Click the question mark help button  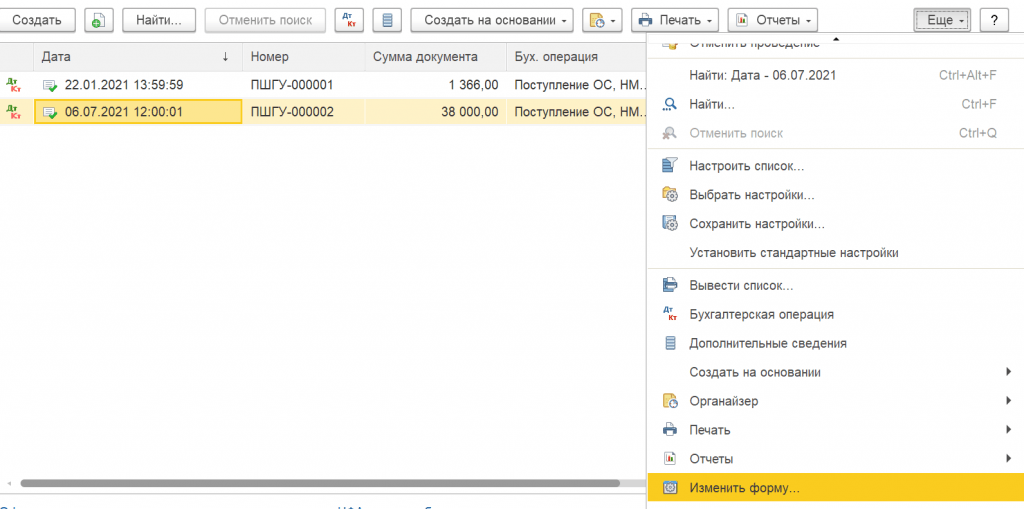click(x=993, y=20)
